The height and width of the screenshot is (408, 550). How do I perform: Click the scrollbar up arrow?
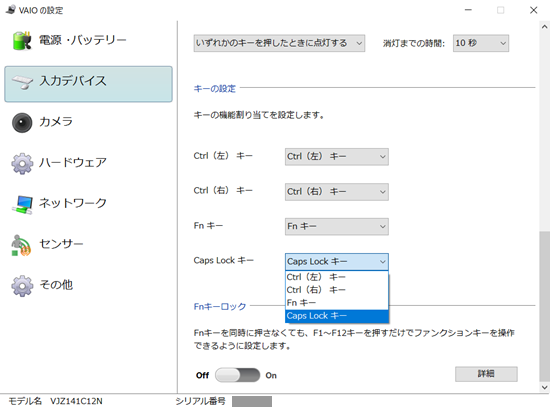544,27
